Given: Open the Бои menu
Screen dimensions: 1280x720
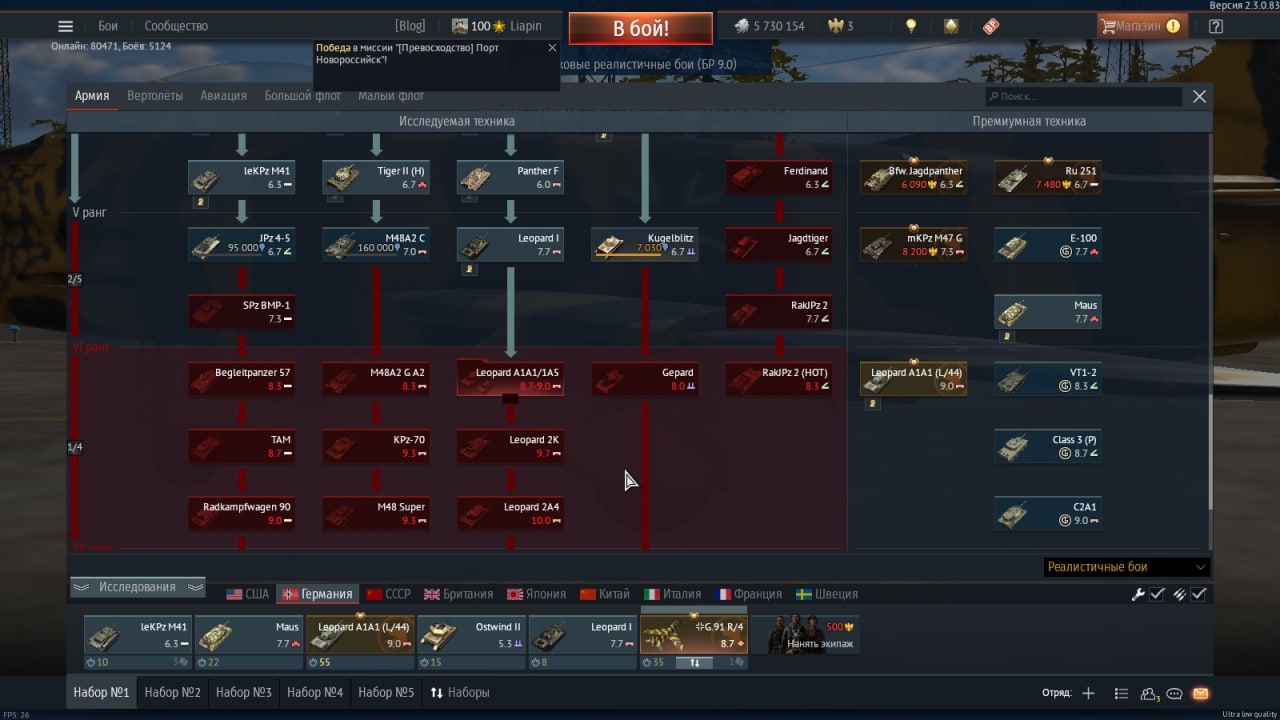Looking at the screenshot, I should 108,26.
